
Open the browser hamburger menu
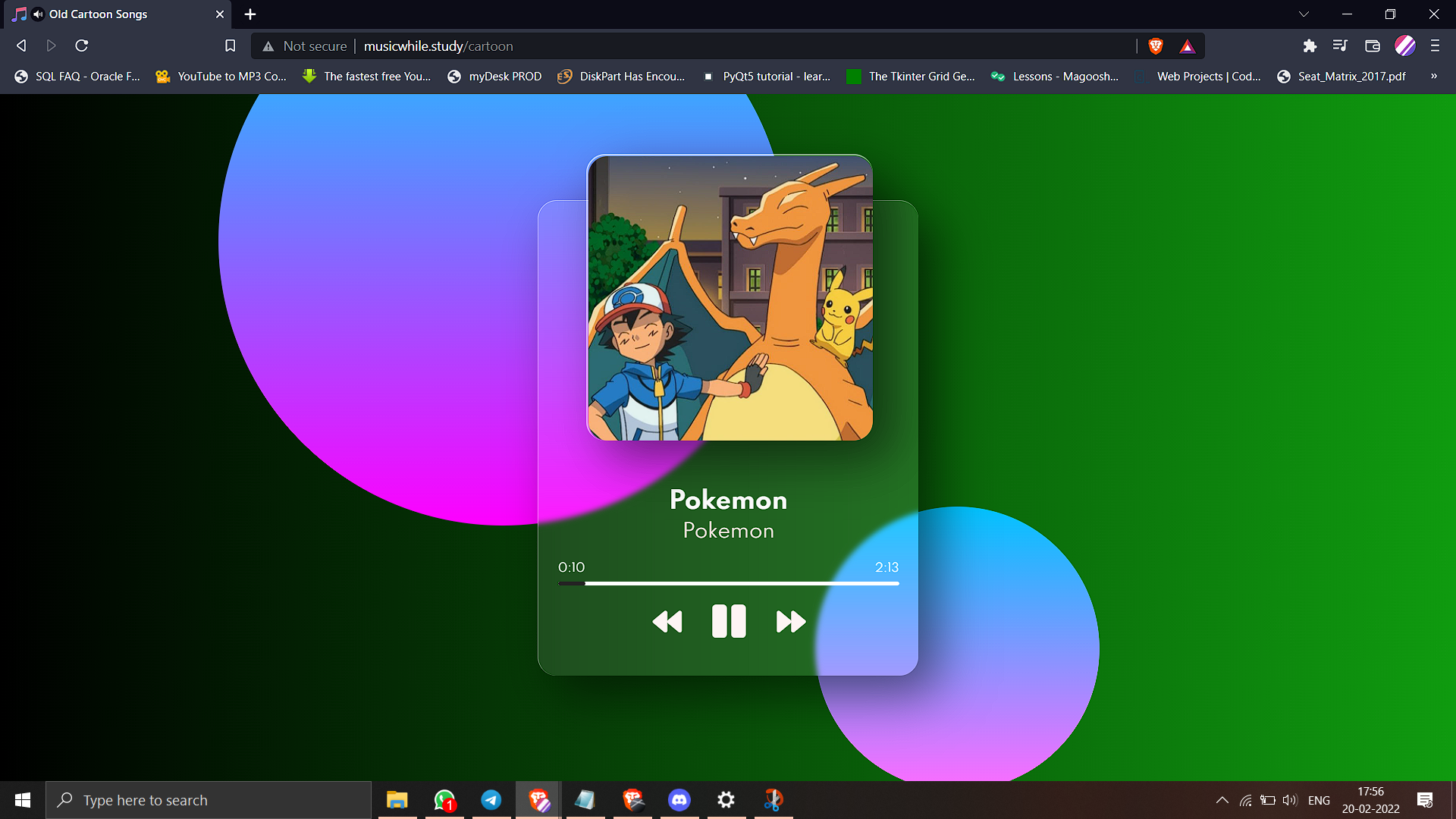pos(1435,46)
